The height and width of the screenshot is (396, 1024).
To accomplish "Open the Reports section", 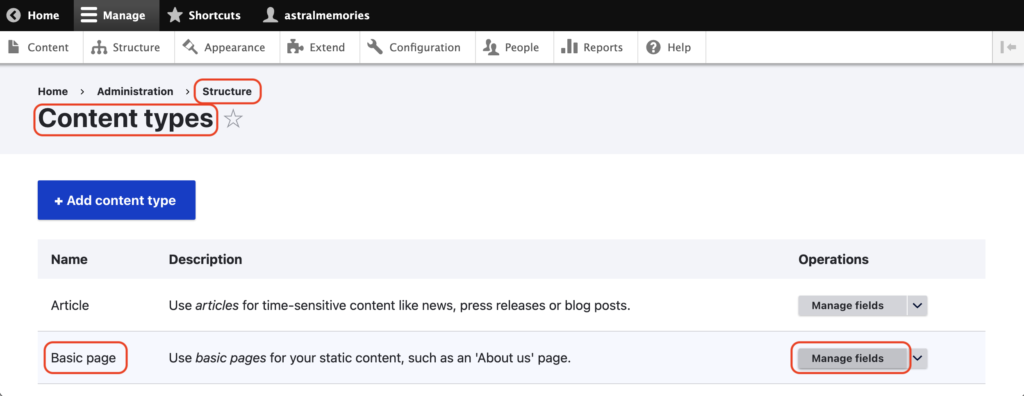I will [x=592, y=47].
